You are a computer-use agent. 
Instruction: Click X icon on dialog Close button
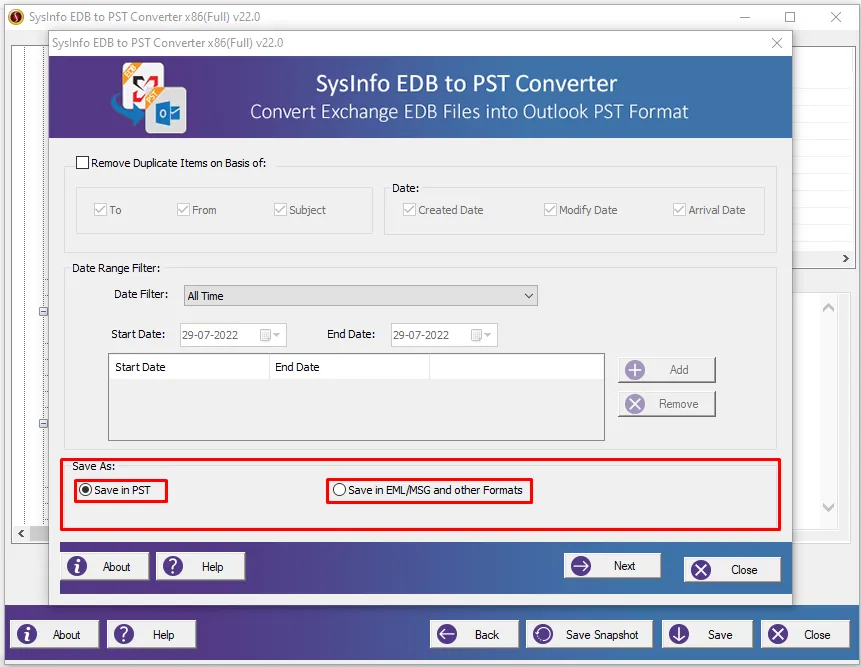701,570
